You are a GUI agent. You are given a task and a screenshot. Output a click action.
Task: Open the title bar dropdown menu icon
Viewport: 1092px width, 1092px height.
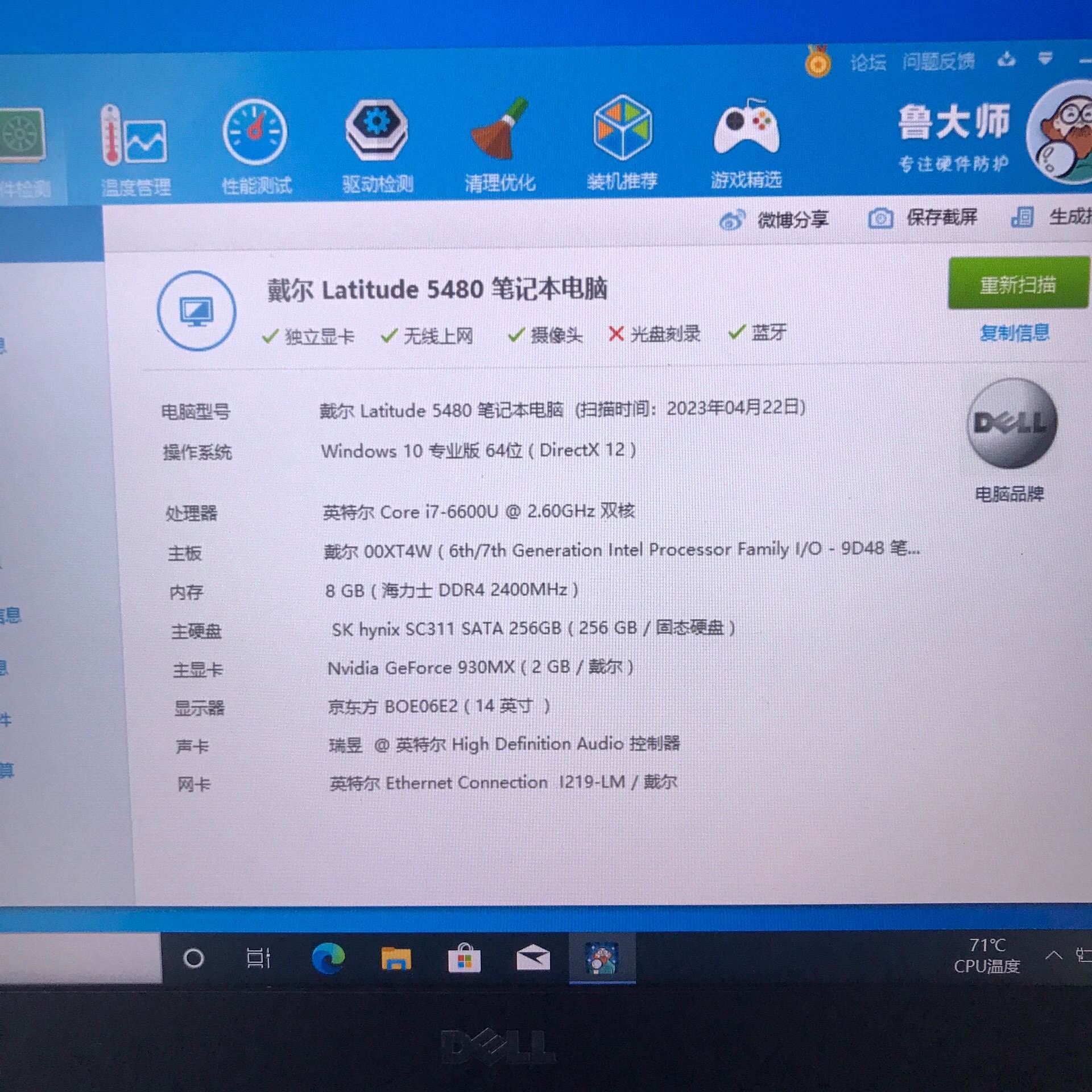coord(1045,58)
